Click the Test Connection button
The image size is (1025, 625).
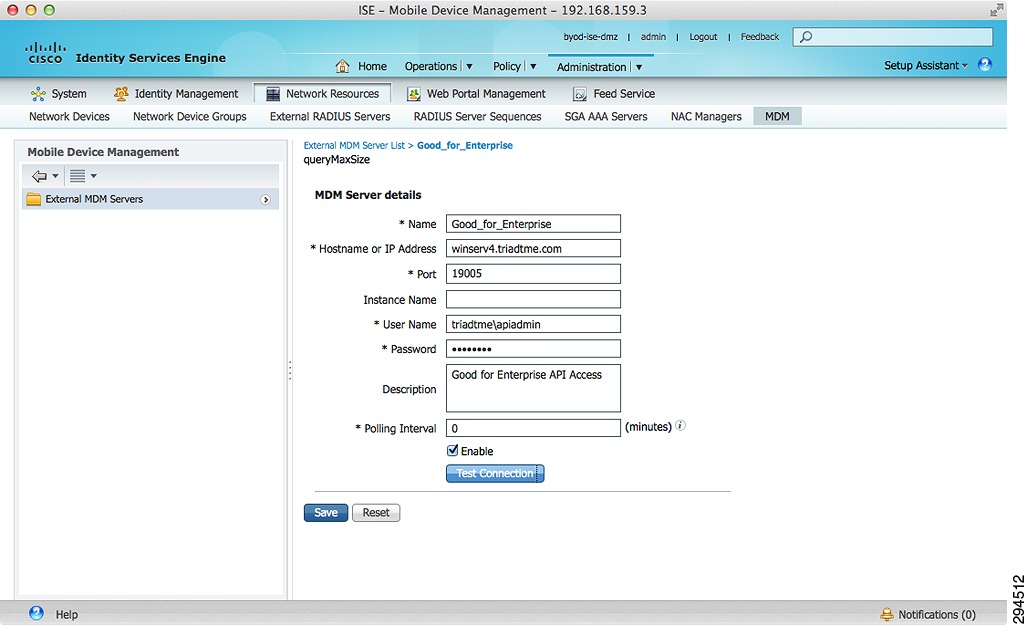pos(495,473)
